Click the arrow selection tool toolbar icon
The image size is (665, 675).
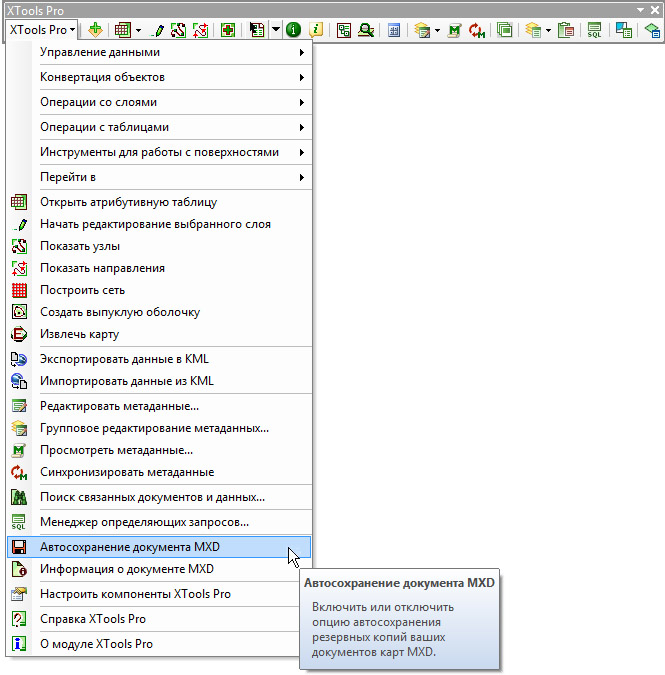(257, 30)
